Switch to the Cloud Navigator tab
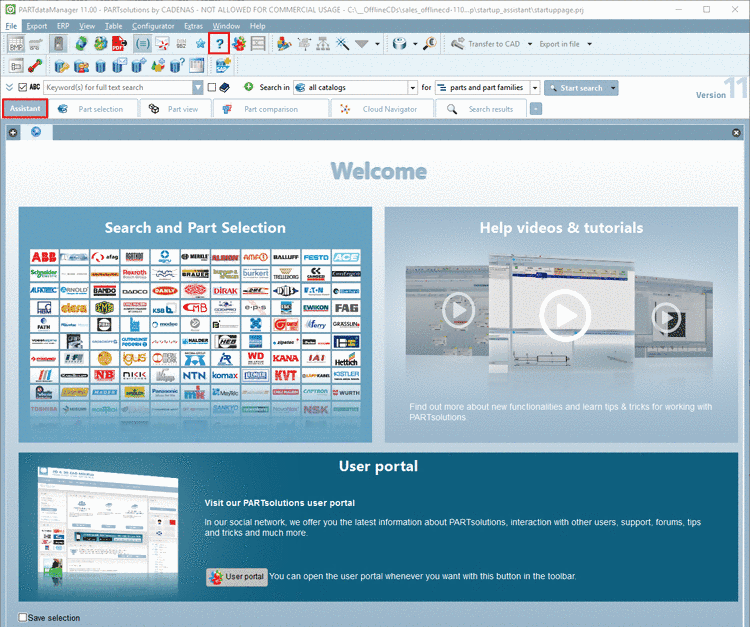This screenshot has height=627, width=750. (382, 109)
